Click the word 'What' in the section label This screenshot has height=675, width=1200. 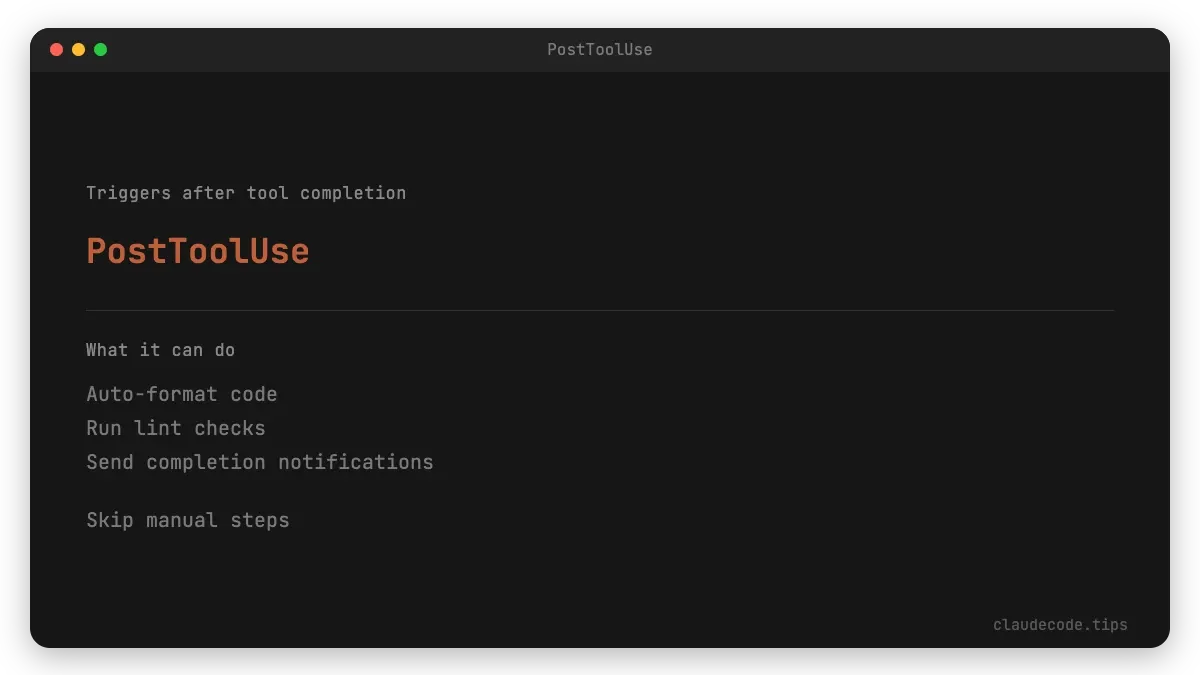tap(107, 350)
